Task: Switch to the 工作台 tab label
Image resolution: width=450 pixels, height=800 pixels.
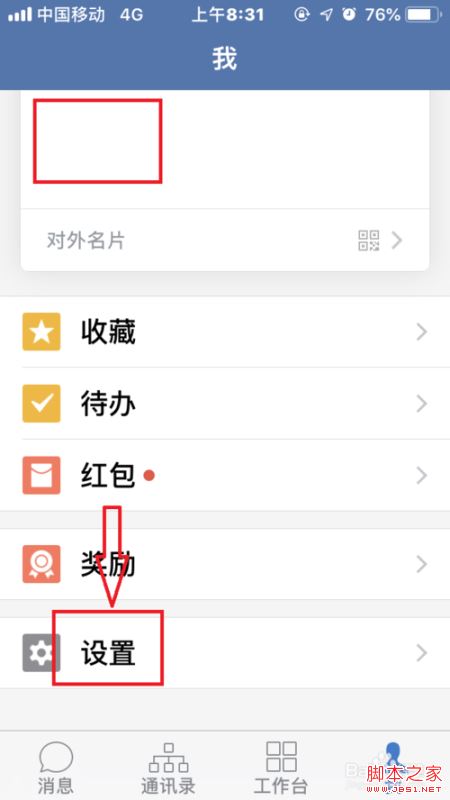Action: 282,786
